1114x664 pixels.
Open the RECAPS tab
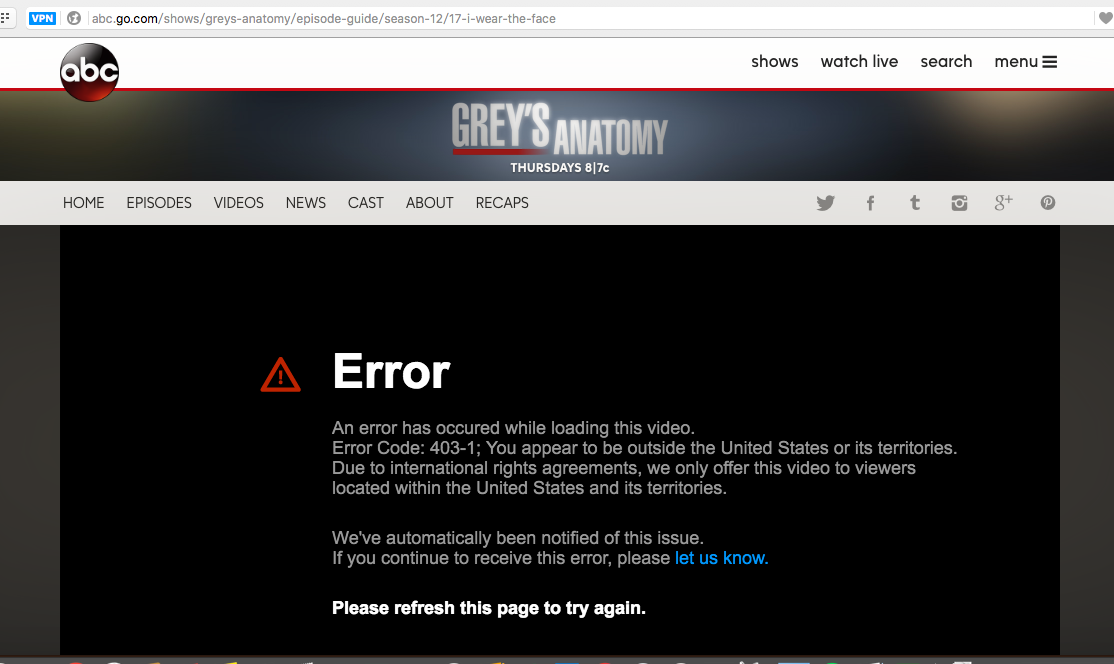coord(502,203)
